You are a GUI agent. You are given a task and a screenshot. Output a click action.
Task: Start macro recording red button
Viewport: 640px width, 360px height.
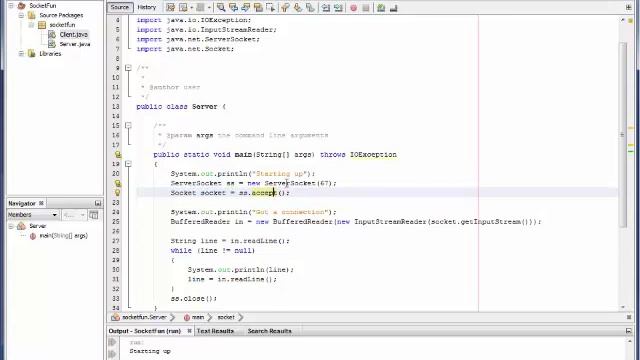point(353,8)
